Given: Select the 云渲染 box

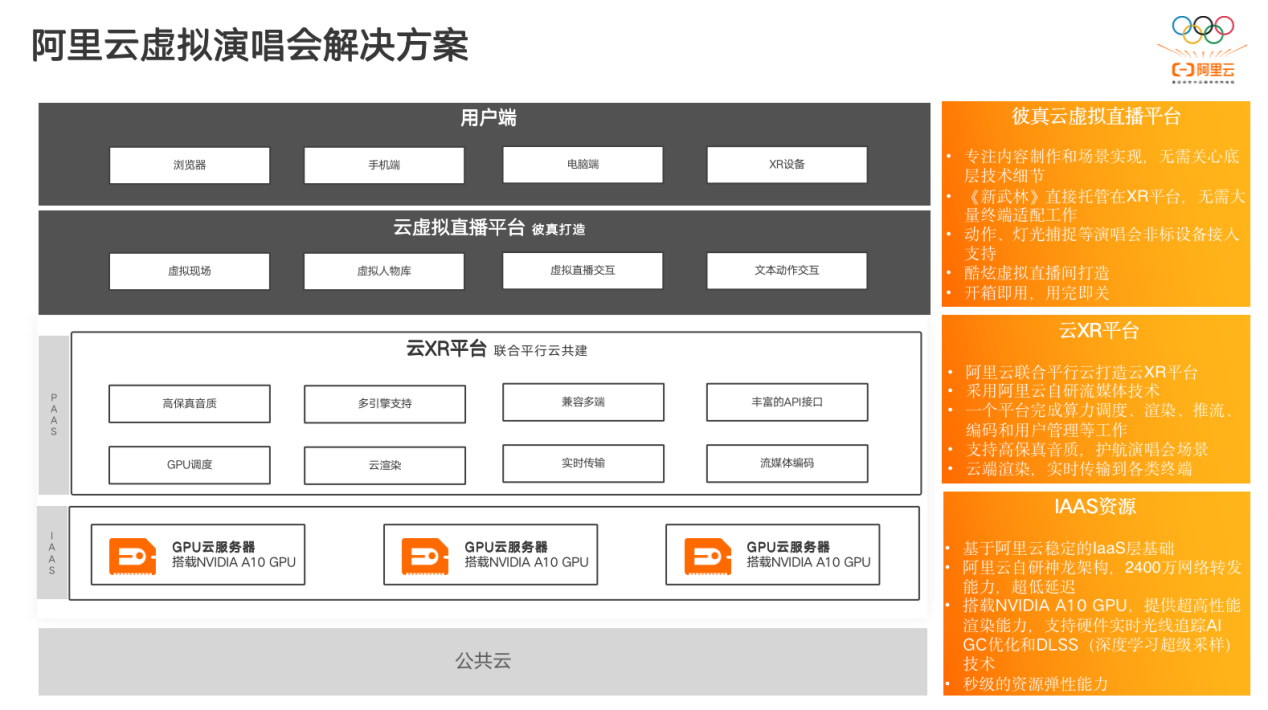Looking at the screenshot, I should [x=384, y=465].
